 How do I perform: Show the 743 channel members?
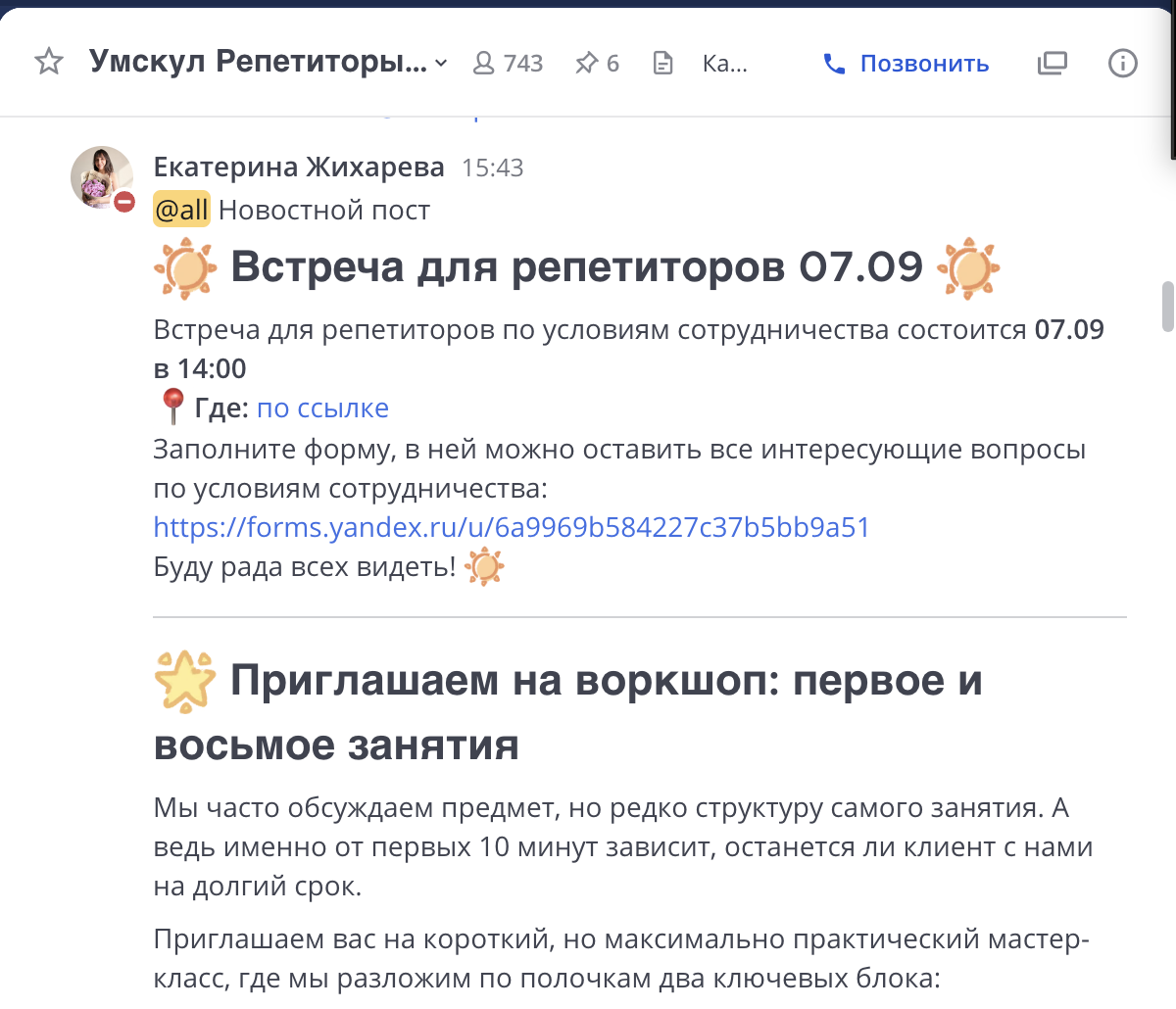tap(508, 64)
